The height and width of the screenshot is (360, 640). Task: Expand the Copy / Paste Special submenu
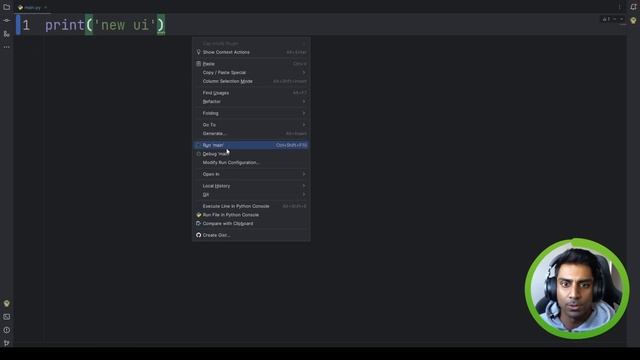coord(251,73)
